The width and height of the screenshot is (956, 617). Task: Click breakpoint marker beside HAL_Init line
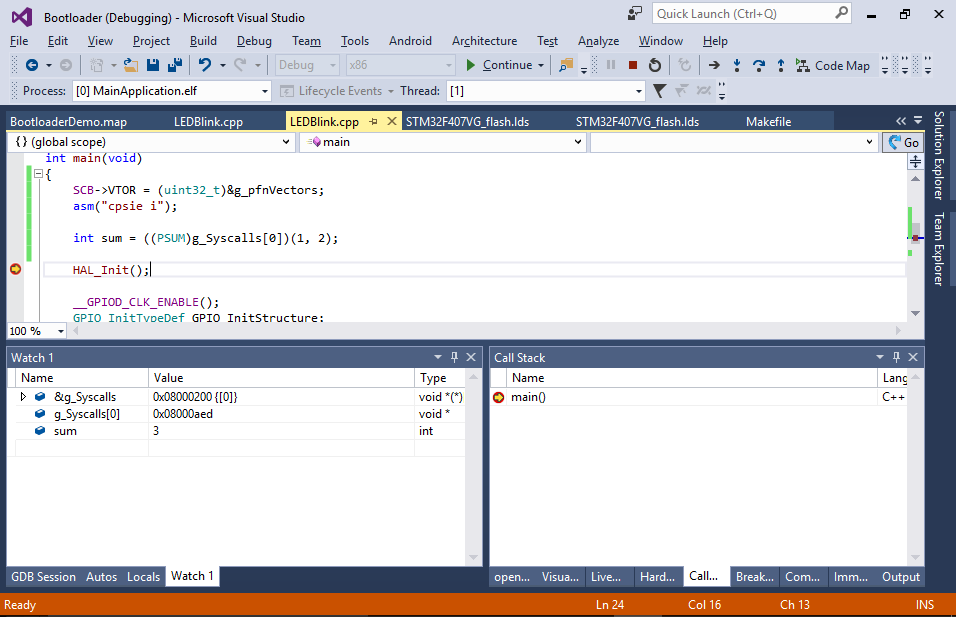[x=15, y=269]
